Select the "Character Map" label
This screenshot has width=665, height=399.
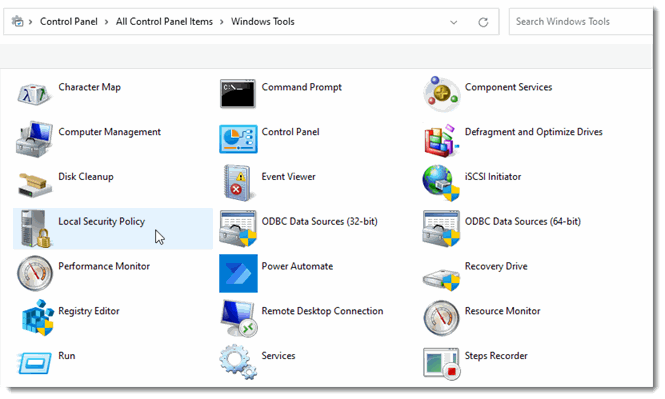[89, 87]
